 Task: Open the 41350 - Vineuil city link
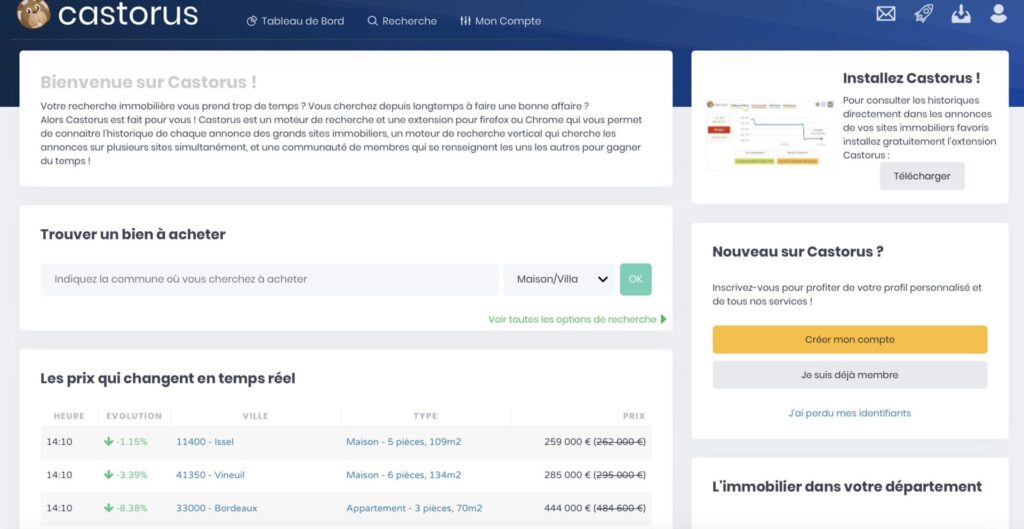click(210, 475)
